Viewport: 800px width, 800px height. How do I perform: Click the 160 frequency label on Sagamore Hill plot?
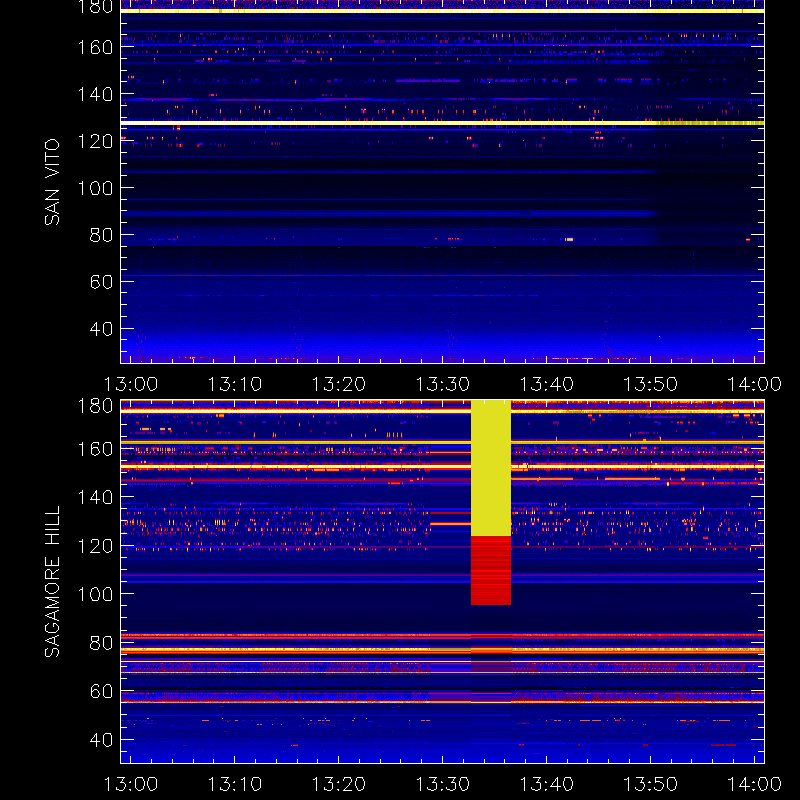pyautogui.click(x=95, y=449)
